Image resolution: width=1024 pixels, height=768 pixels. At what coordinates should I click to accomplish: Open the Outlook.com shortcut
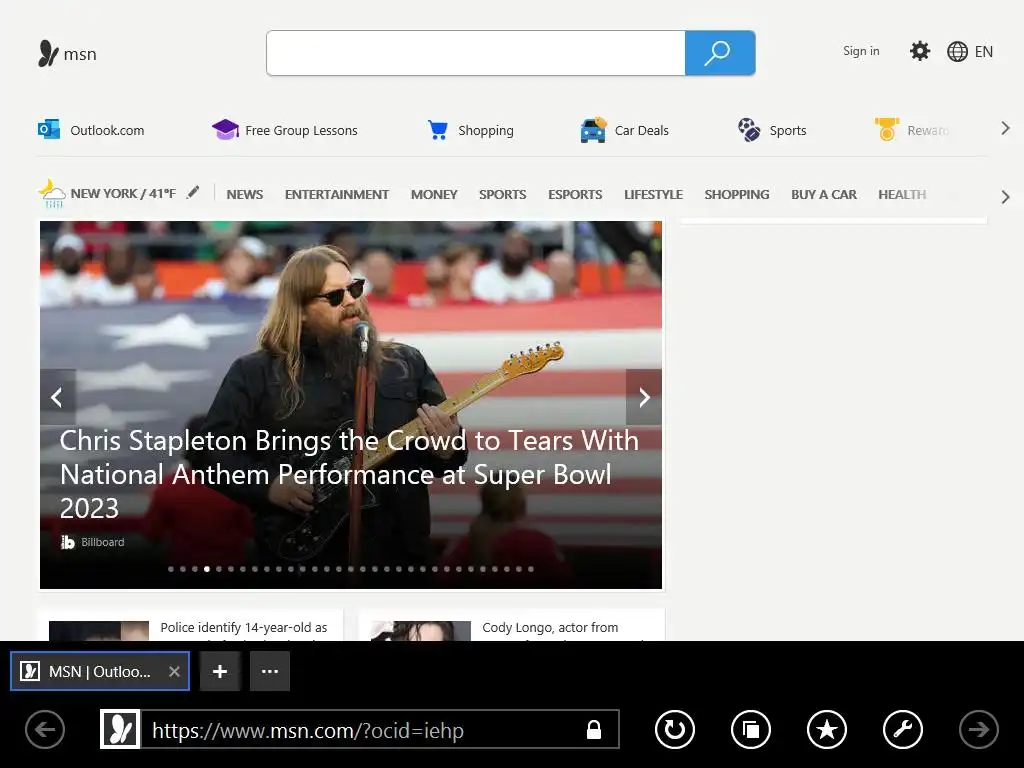click(91, 130)
